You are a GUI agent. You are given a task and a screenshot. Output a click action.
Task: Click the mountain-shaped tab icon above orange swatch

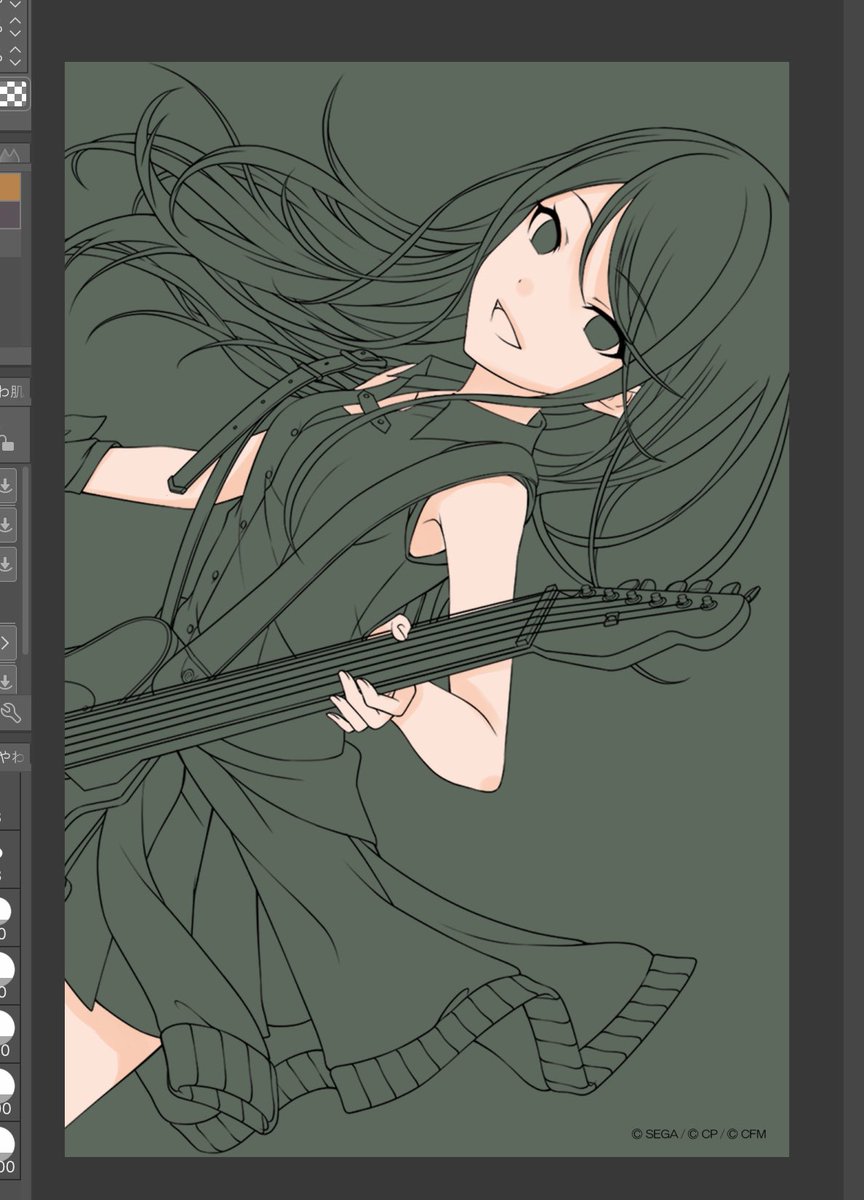tap(9, 154)
